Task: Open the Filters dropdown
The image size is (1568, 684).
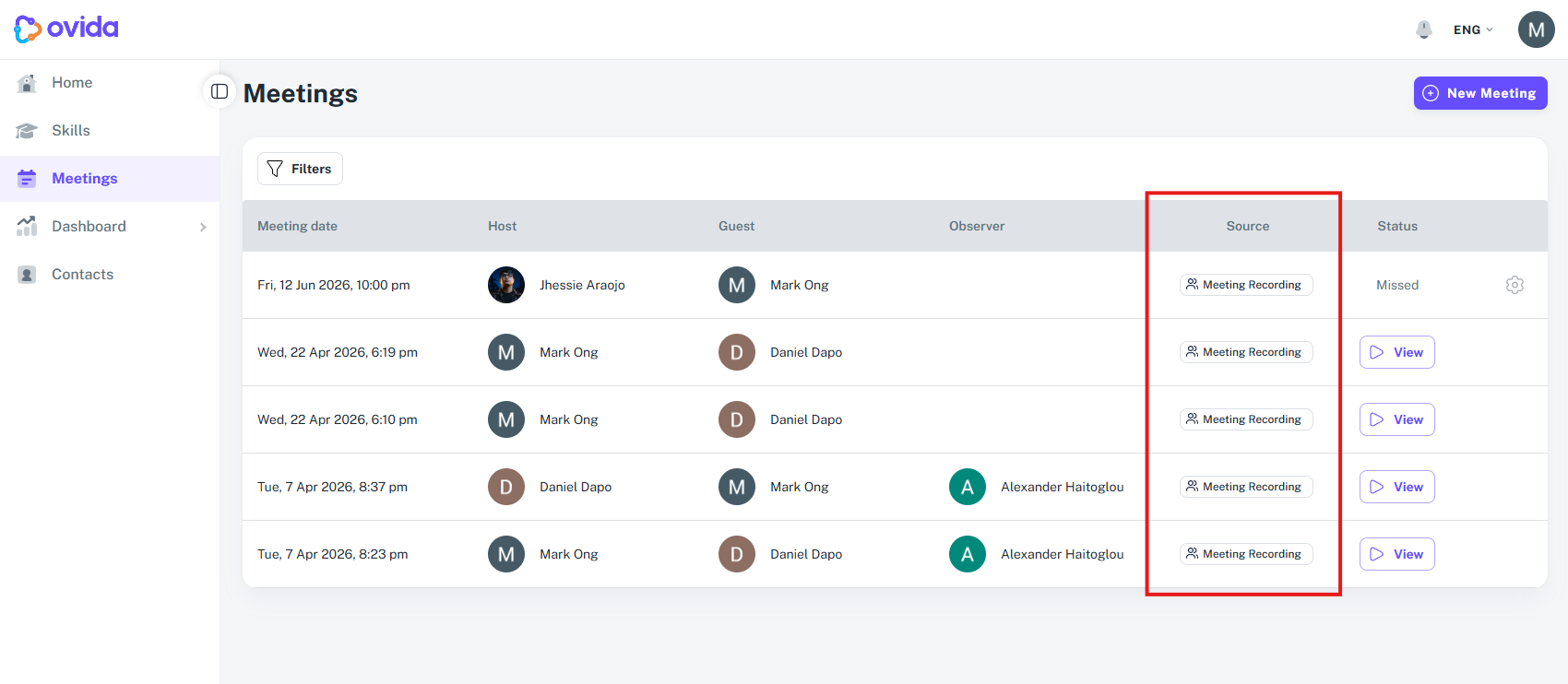Action: [x=300, y=169]
